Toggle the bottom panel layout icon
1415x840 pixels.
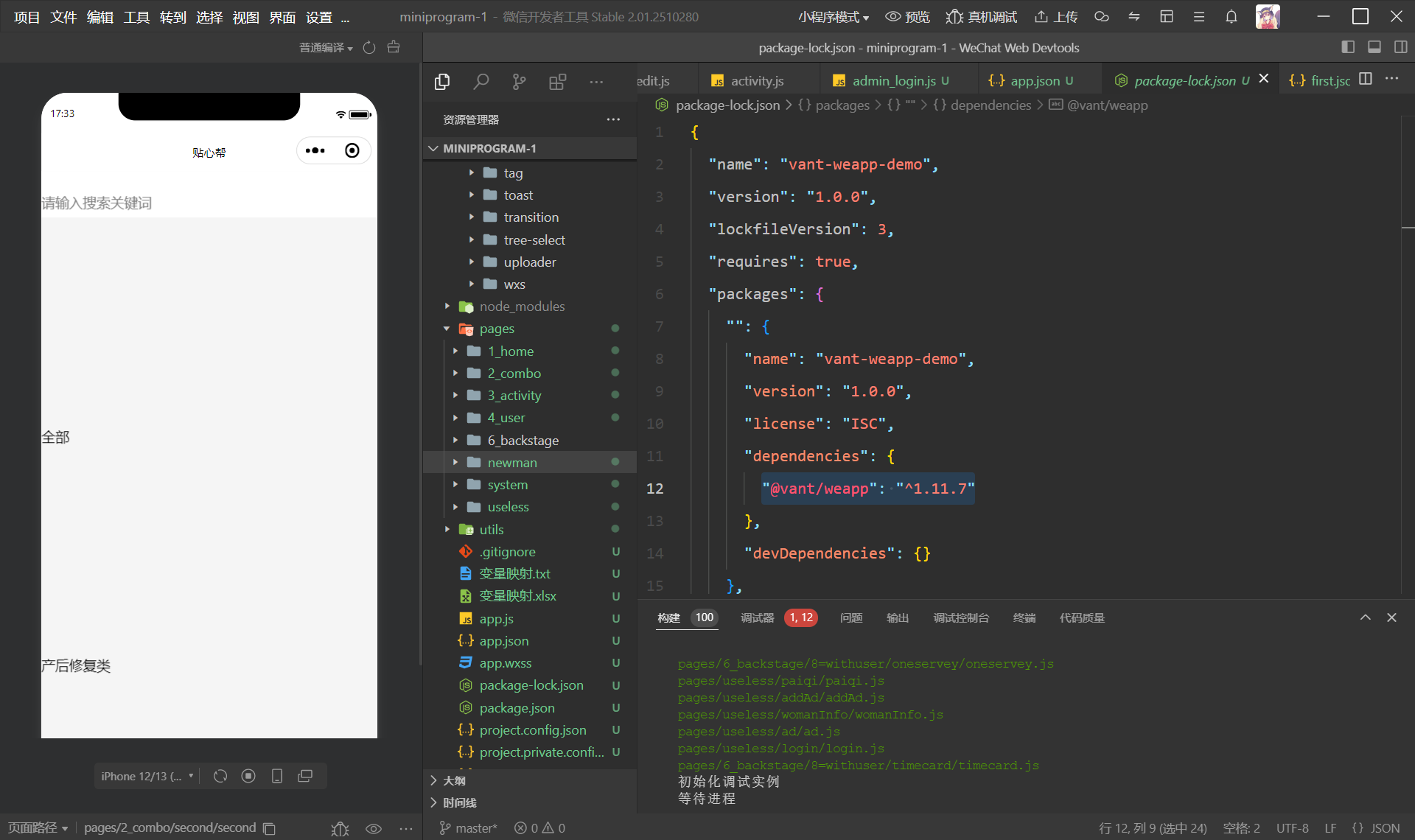pyautogui.click(x=1374, y=47)
